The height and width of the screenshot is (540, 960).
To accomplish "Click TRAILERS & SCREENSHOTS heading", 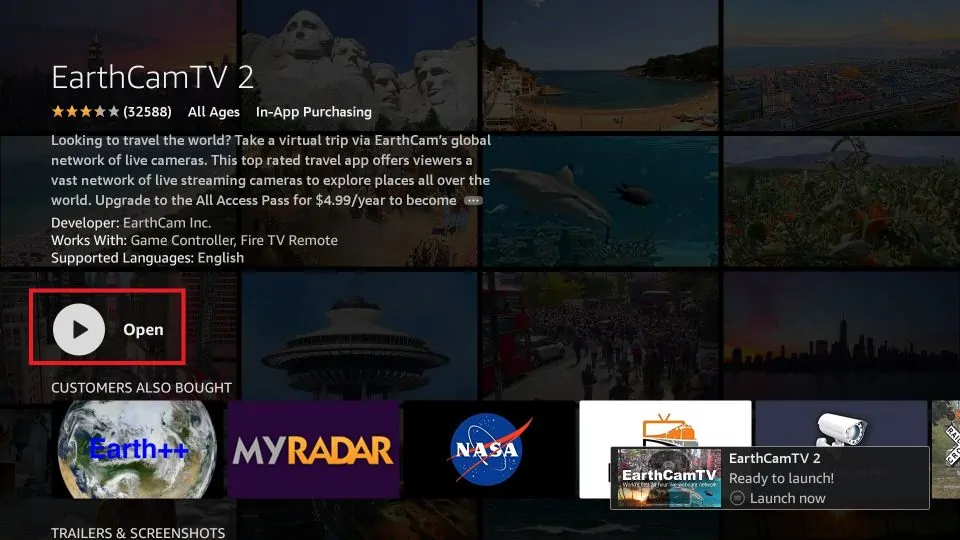I will [x=138, y=533].
